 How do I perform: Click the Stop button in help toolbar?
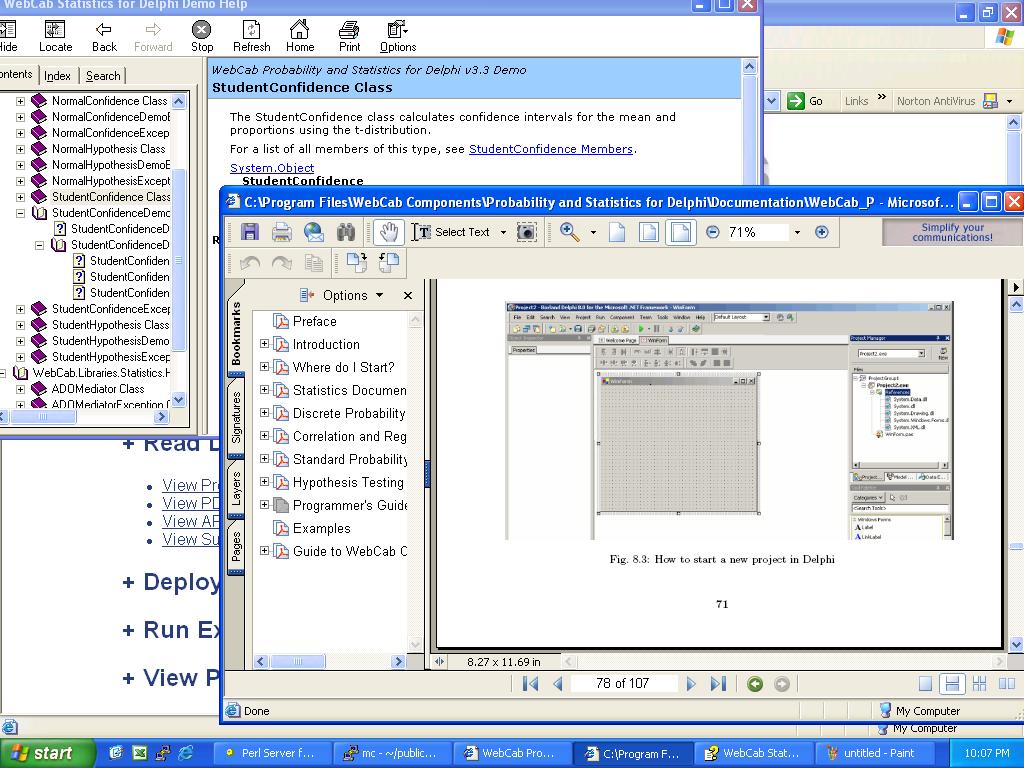pyautogui.click(x=202, y=37)
